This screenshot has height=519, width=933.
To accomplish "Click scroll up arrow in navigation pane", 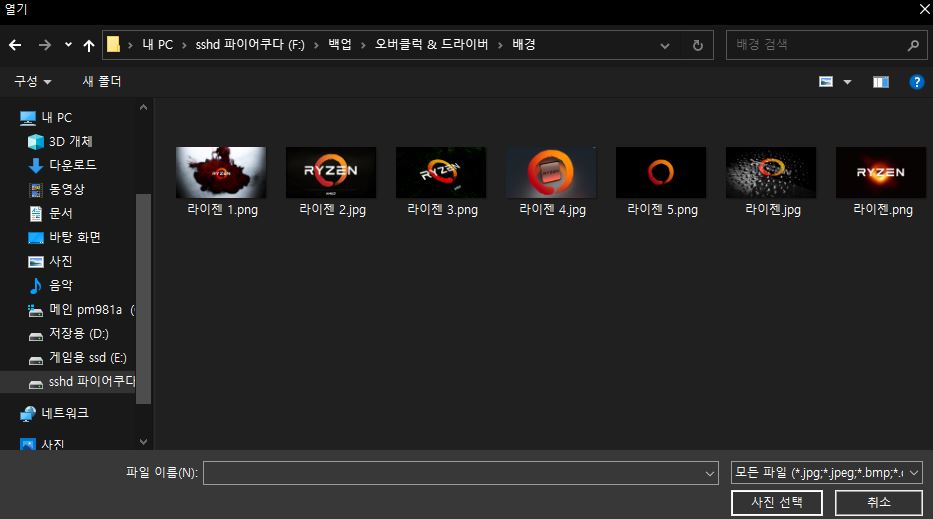I will [x=143, y=108].
